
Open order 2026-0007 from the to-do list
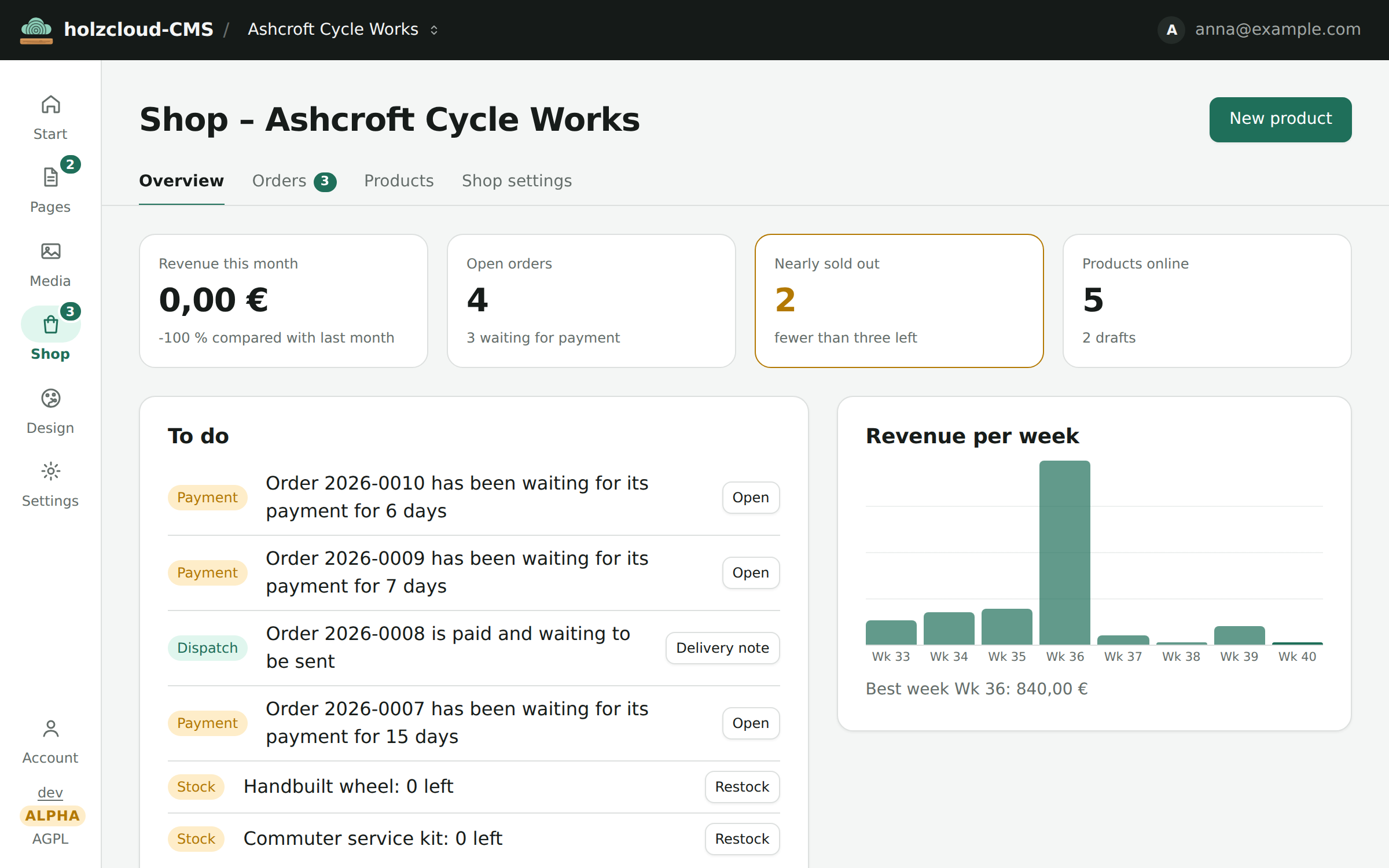[751, 723]
